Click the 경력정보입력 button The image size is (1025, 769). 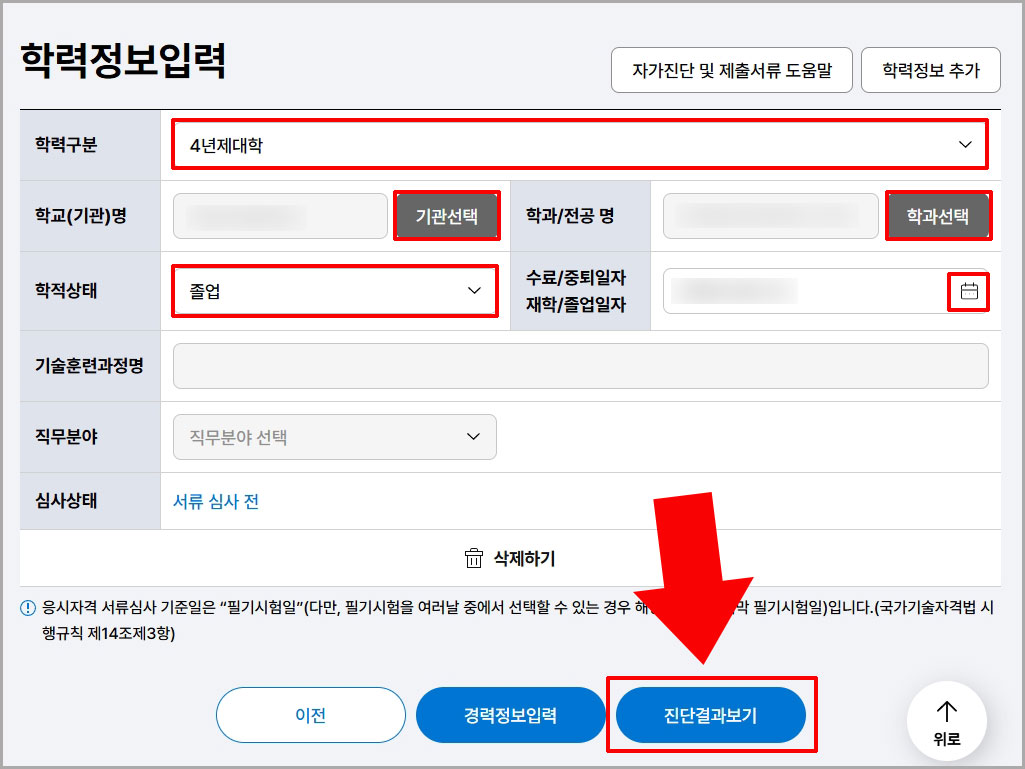tap(510, 715)
